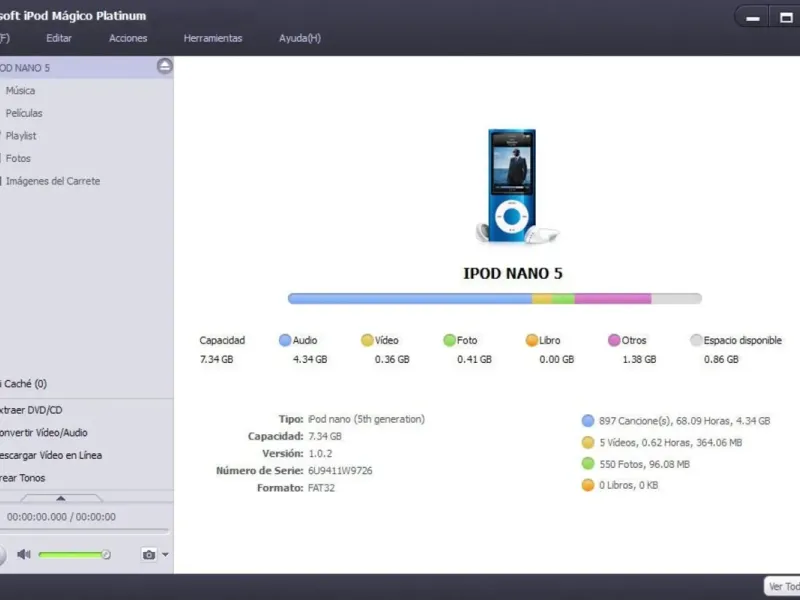This screenshot has height=600, width=800.
Task: Minimize the iPod Mágico window
Action: click(753, 18)
